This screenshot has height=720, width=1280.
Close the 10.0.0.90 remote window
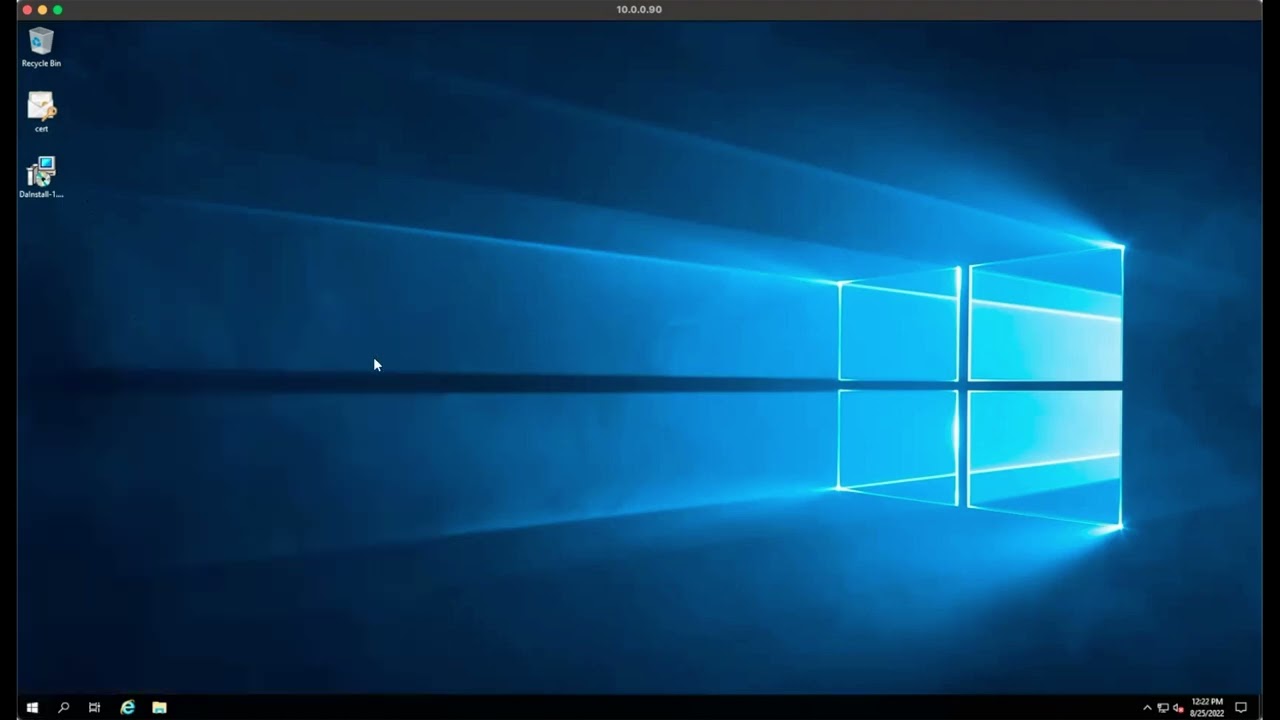click(27, 9)
